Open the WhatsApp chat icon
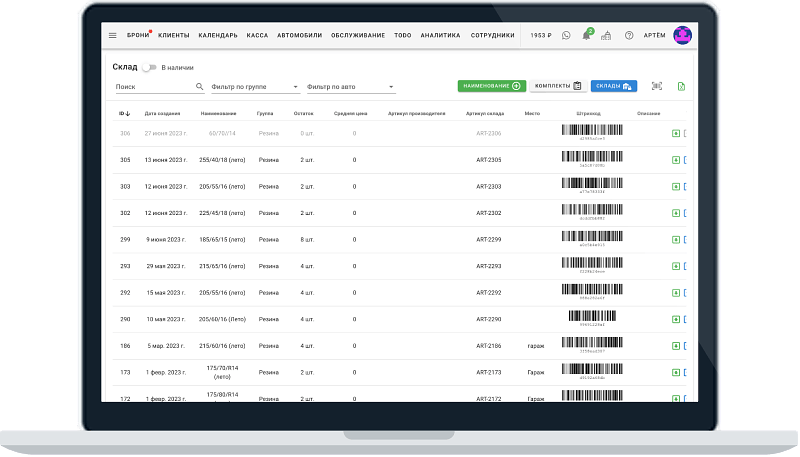 click(566, 35)
